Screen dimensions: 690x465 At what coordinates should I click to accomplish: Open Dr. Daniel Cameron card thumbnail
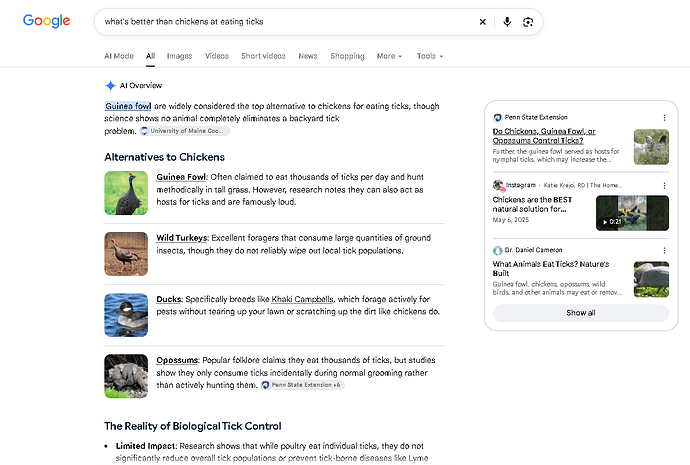pyautogui.click(x=651, y=279)
